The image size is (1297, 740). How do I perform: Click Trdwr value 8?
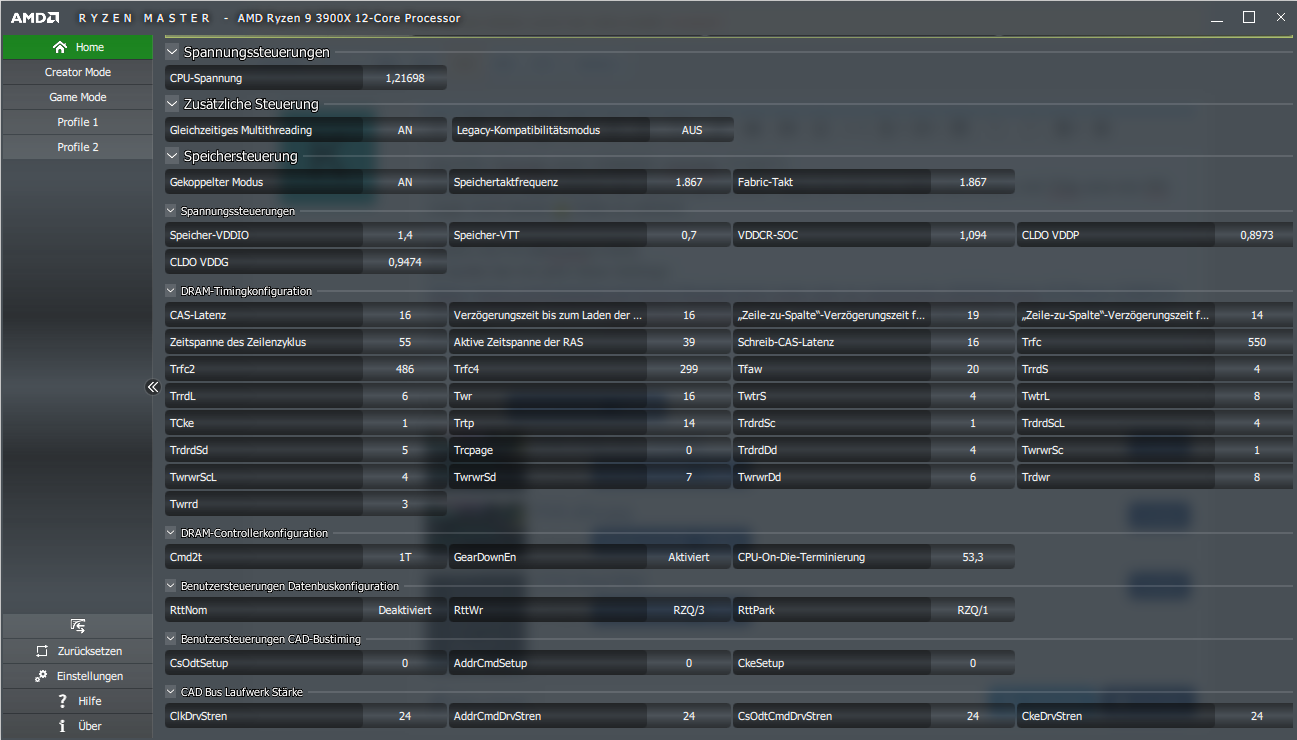[1256, 477]
